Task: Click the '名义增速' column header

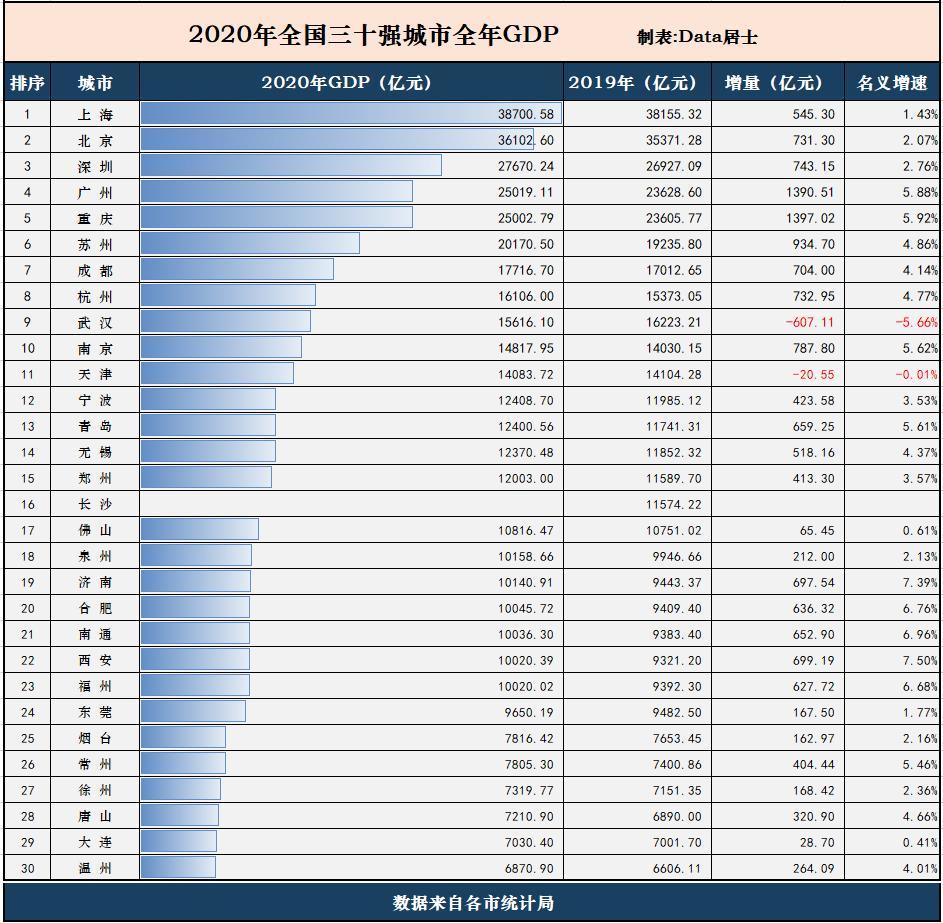Action: click(x=892, y=82)
